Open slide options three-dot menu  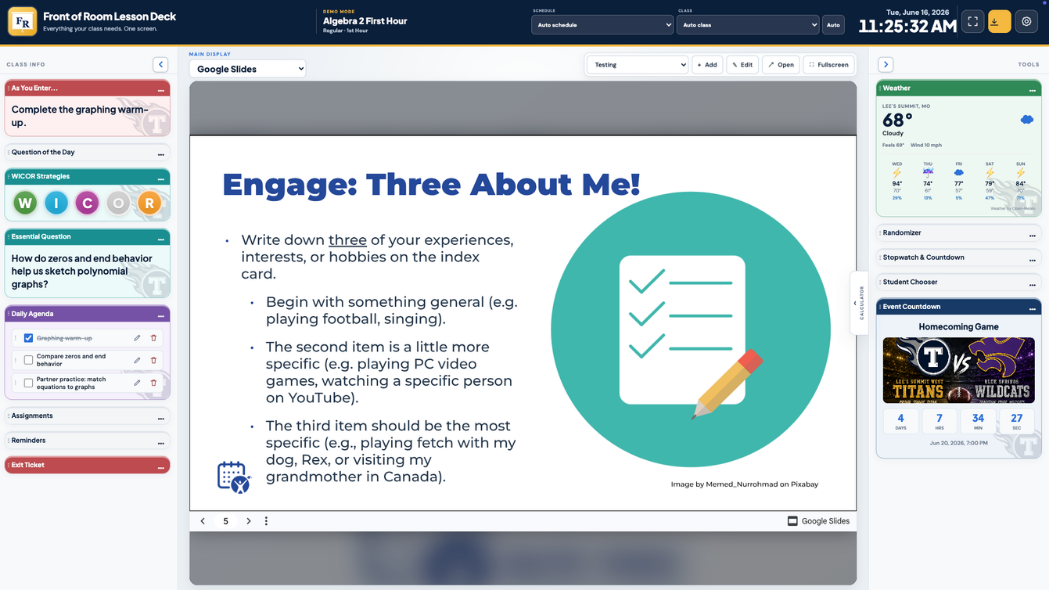[x=266, y=521]
